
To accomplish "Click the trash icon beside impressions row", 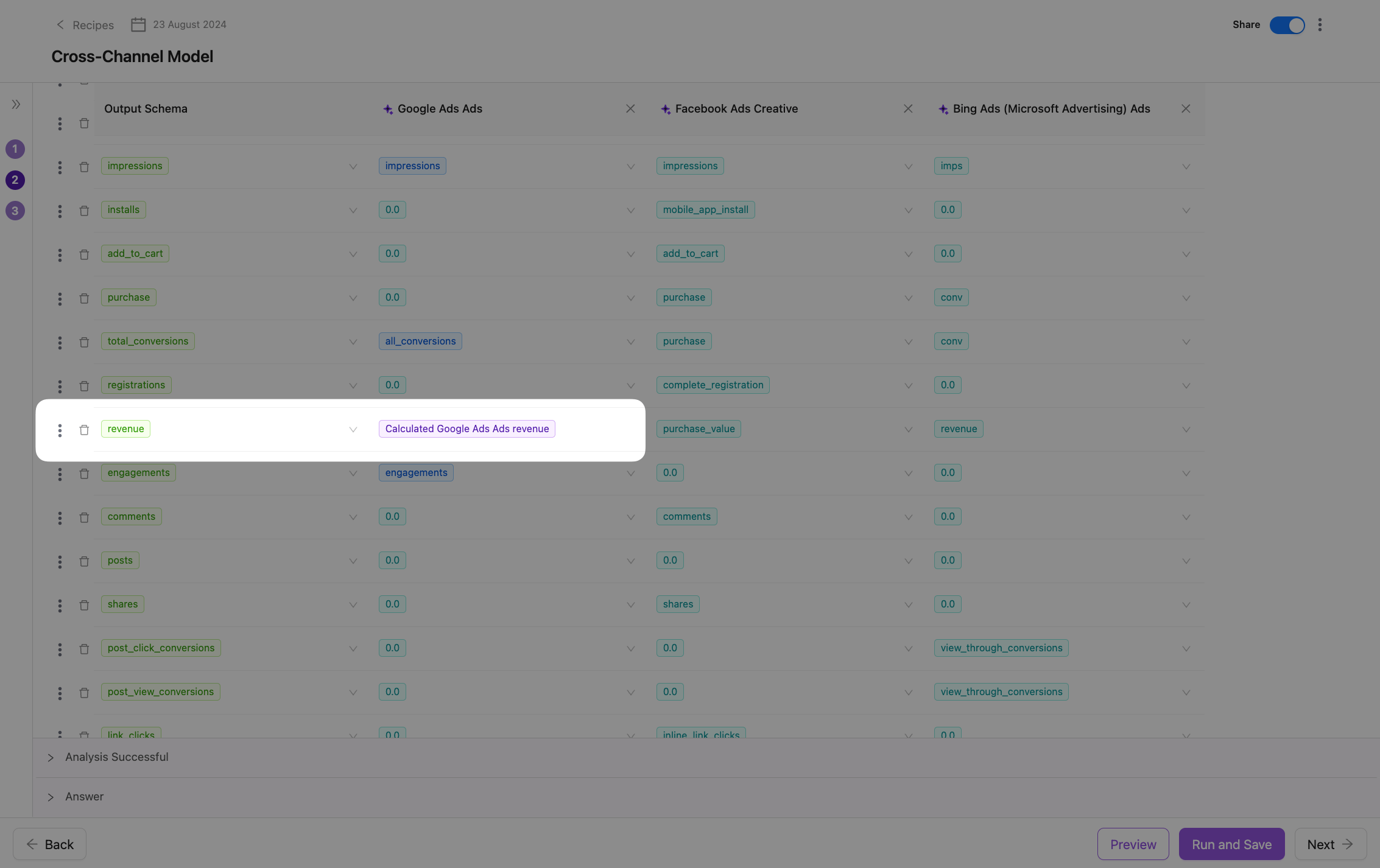I will pos(84,167).
